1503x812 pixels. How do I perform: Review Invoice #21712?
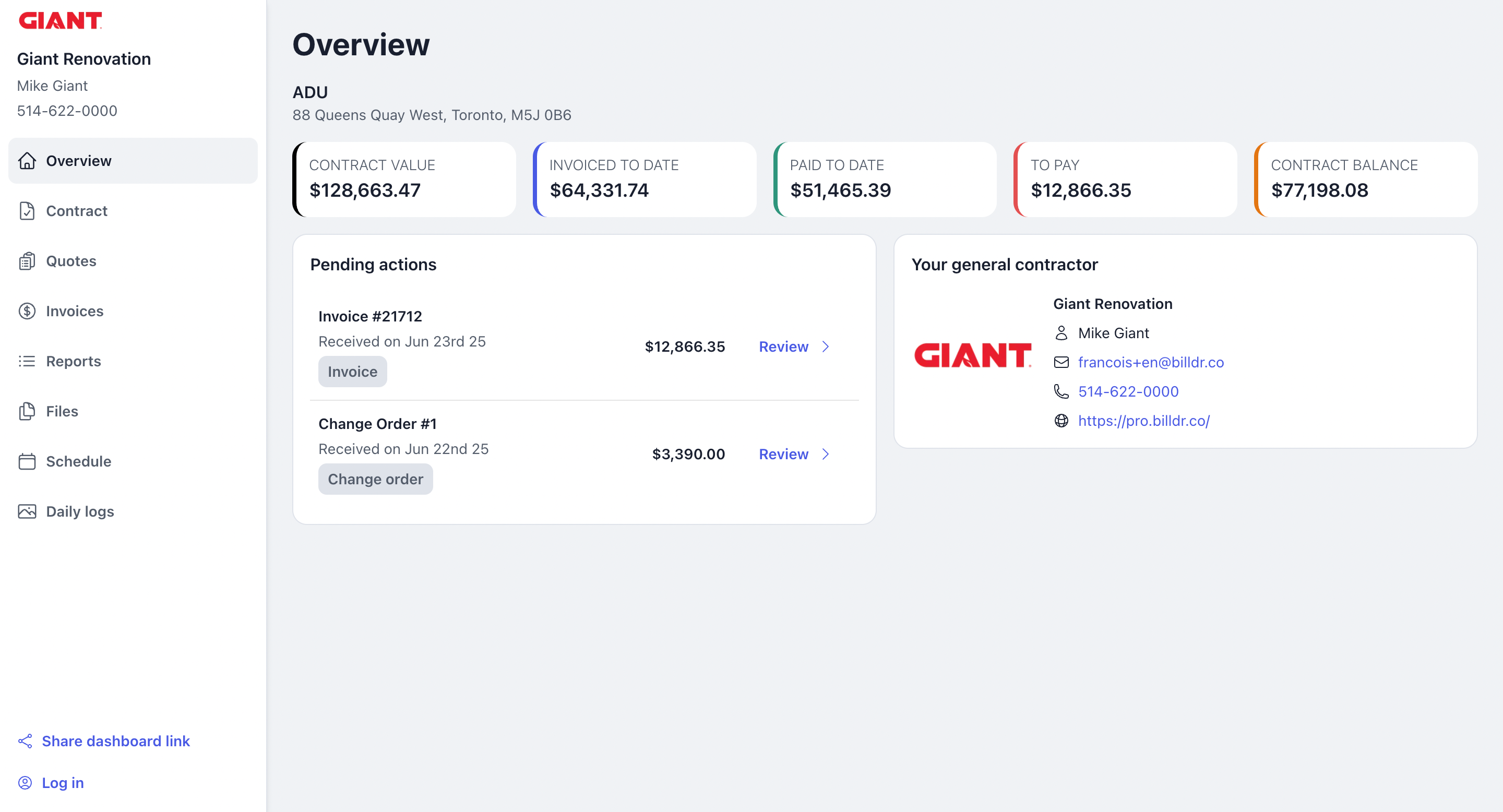click(783, 347)
